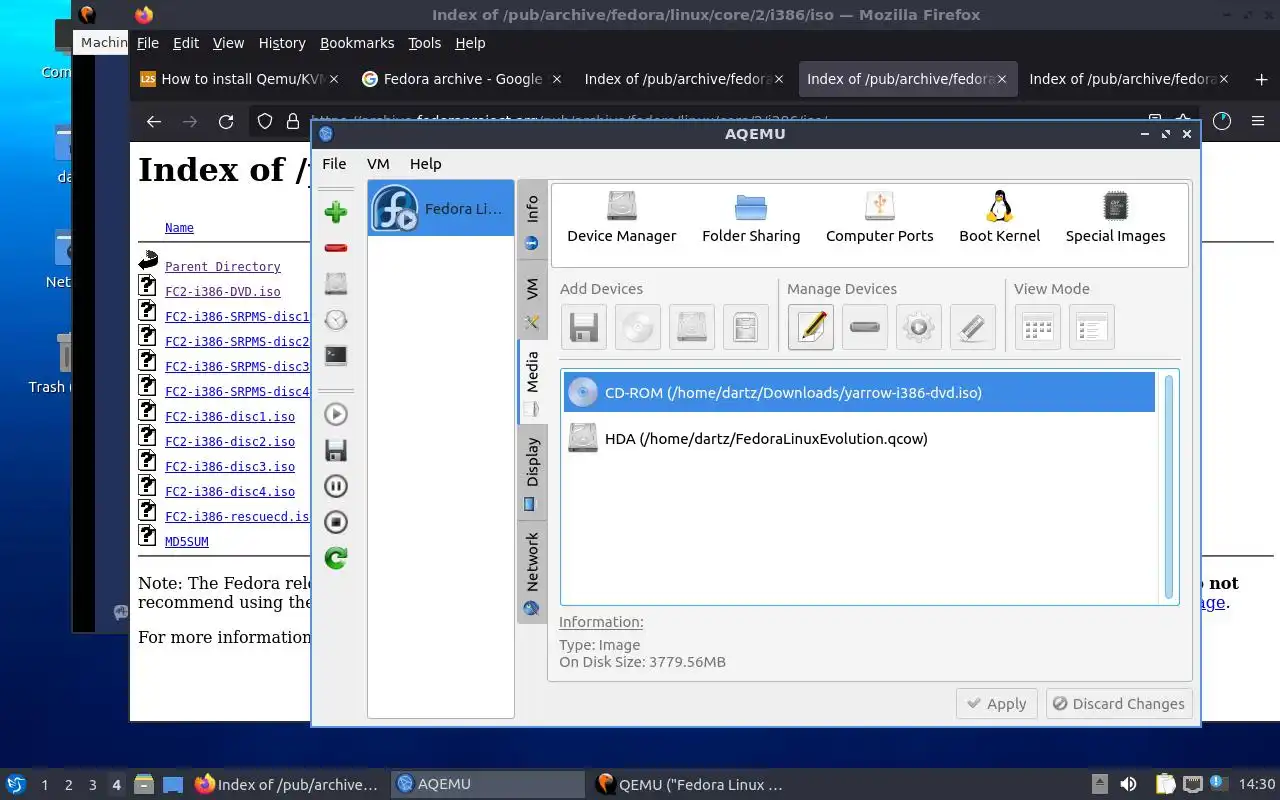Screen dimensions: 1280x800
Task: Go back in Firefox
Action: point(153,121)
